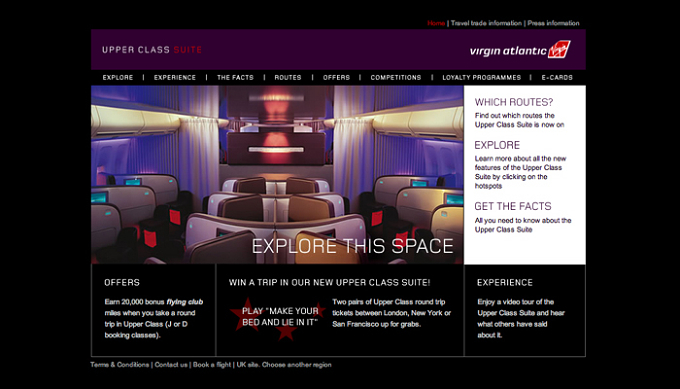Open The Facts menu item
This screenshot has height=389, width=680.
click(x=235, y=78)
